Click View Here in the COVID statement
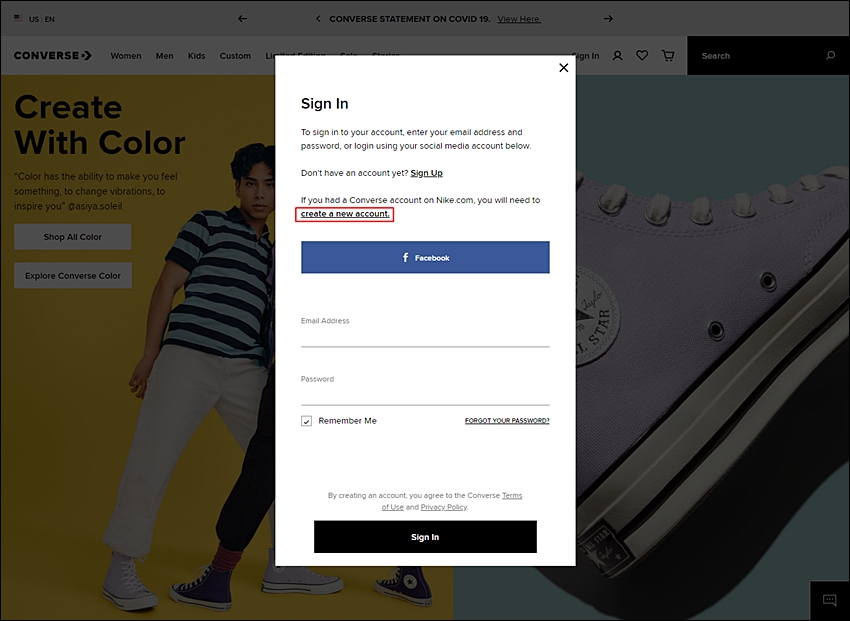Image resolution: width=850 pixels, height=621 pixels. click(519, 19)
